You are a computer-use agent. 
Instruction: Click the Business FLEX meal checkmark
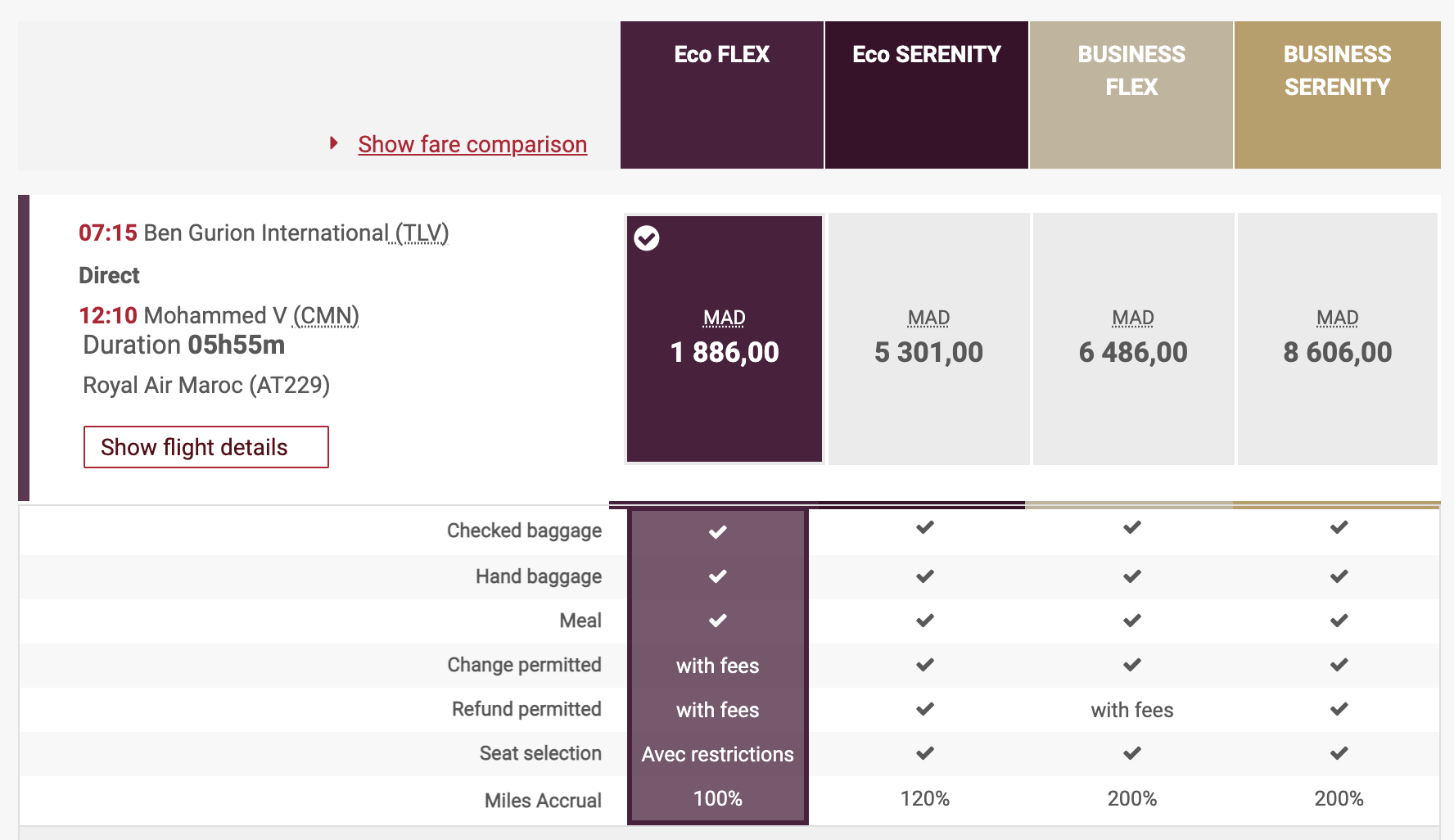click(x=1132, y=621)
